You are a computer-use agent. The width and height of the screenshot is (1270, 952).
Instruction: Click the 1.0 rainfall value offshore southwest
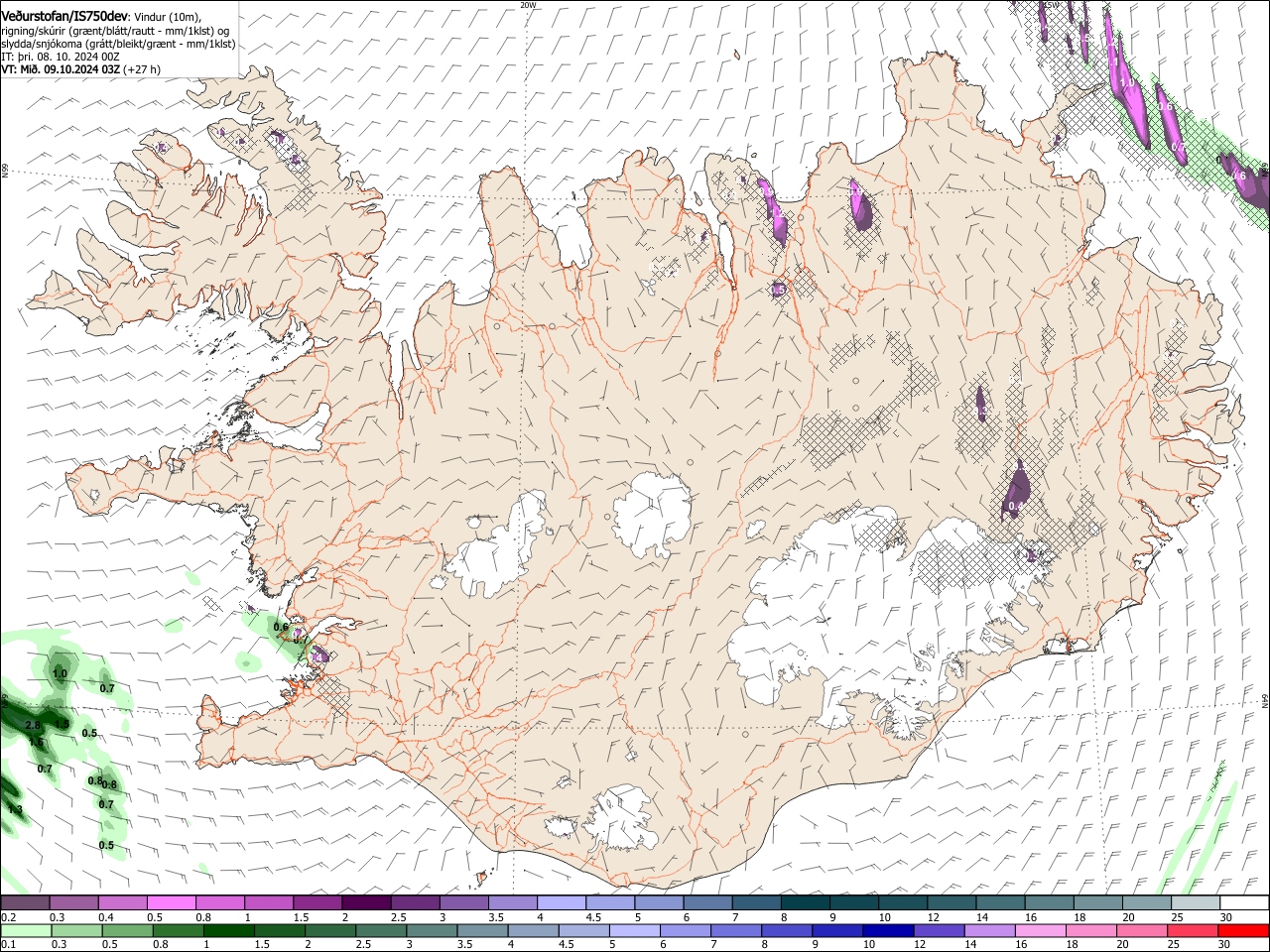coord(60,673)
